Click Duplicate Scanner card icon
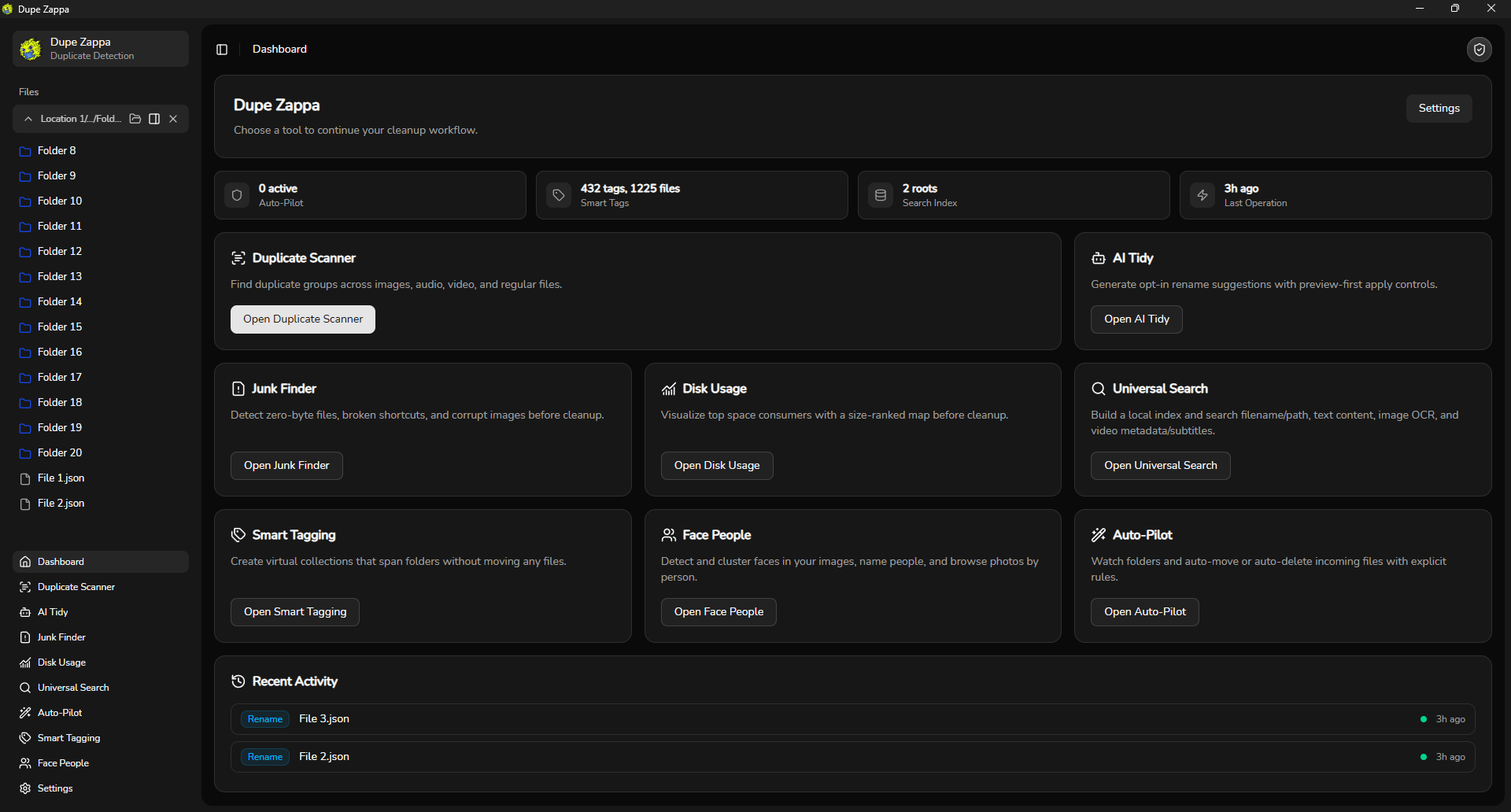 [238, 258]
